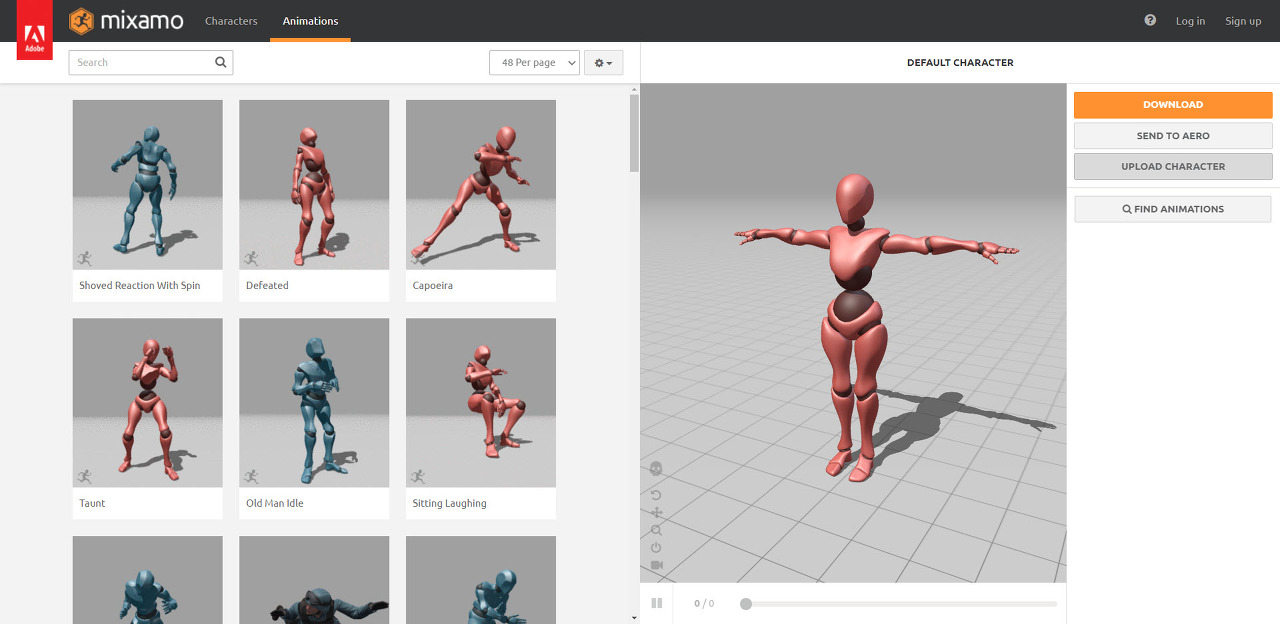Open the gear settings dropdown

(x=603, y=62)
